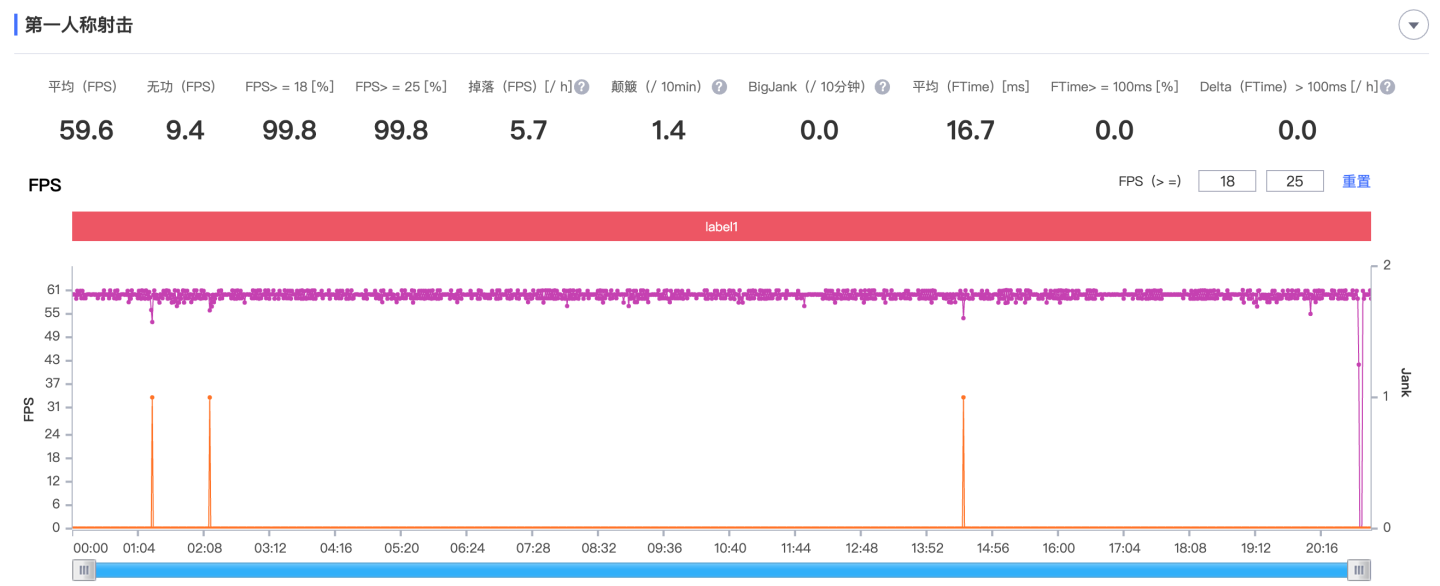This screenshot has width=1440, height=586.
Task: Click the orange jank spike near 01:04
Action: (152, 398)
